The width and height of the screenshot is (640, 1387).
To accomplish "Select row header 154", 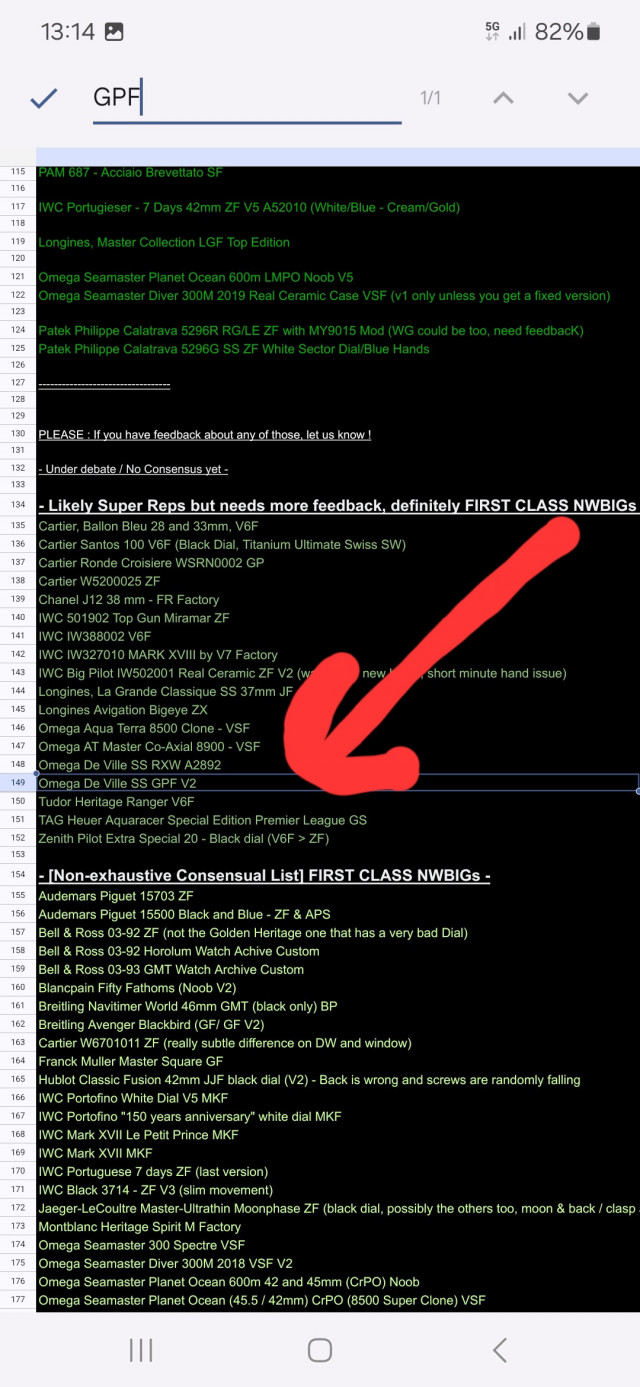I will click(x=18, y=876).
